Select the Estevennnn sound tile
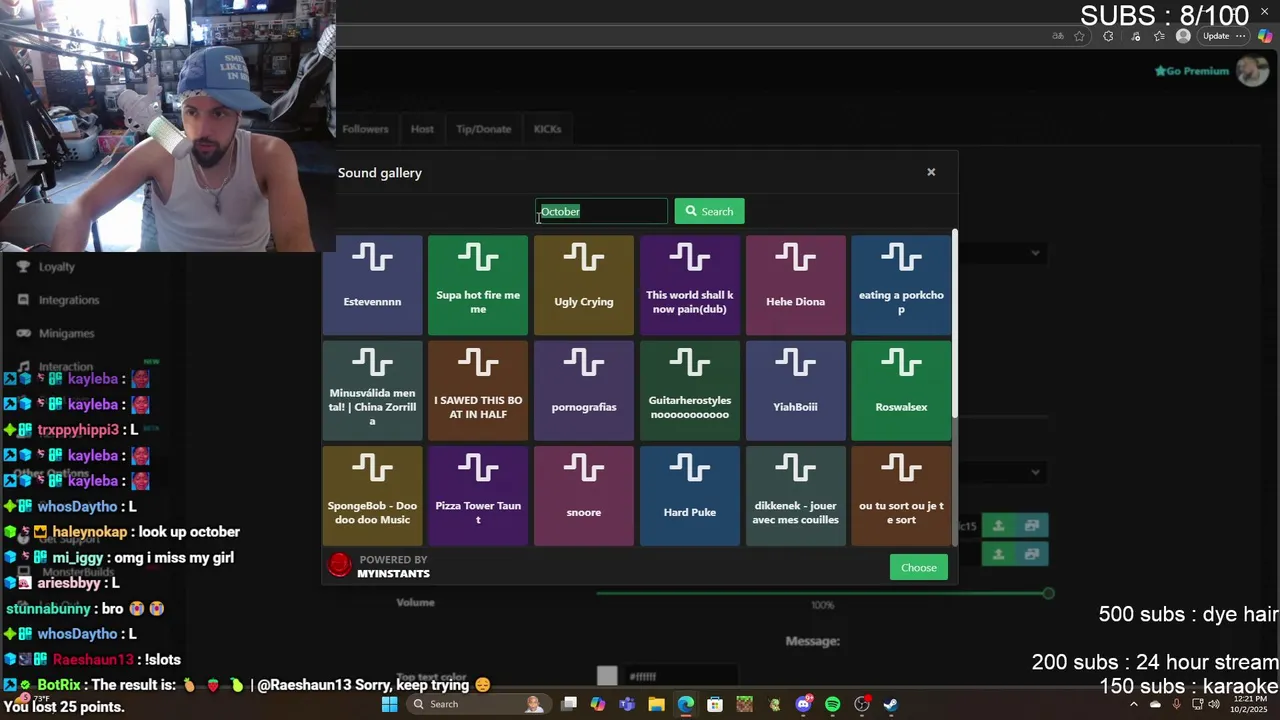Image resolution: width=1280 pixels, height=720 pixels. coord(372,285)
